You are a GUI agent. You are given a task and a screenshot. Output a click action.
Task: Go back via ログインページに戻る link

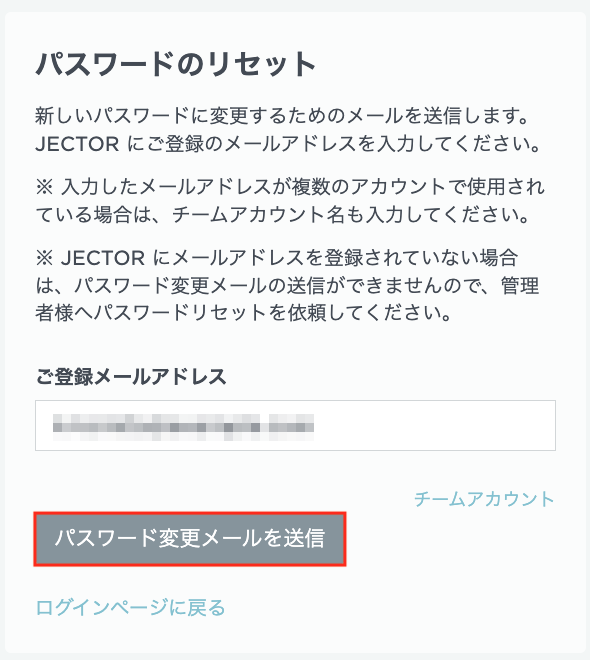click(x=130, y=607)
